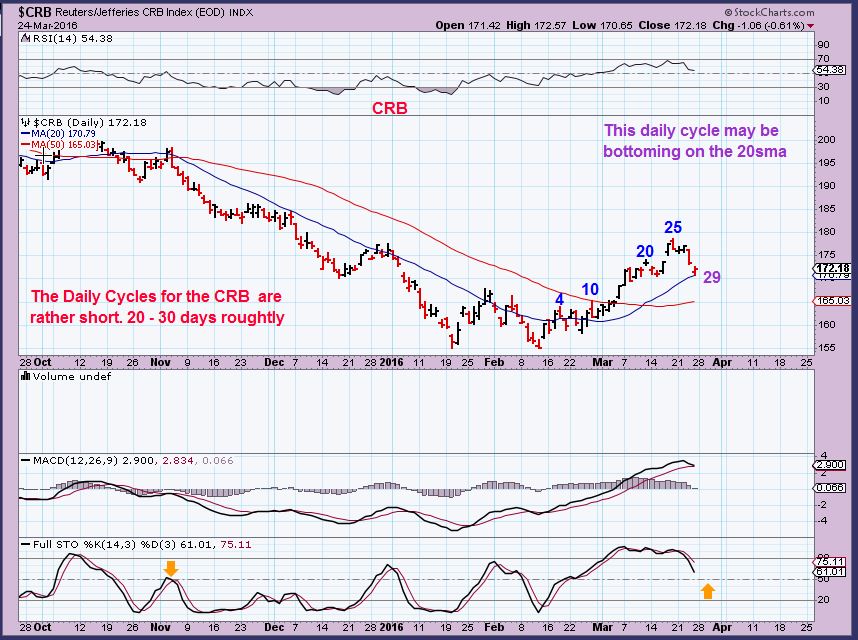Image resolution: width=858 pixels, height=640 pixels.
Task: Click the 2.834 MACD signal value
Action: [x=178, y=461]
